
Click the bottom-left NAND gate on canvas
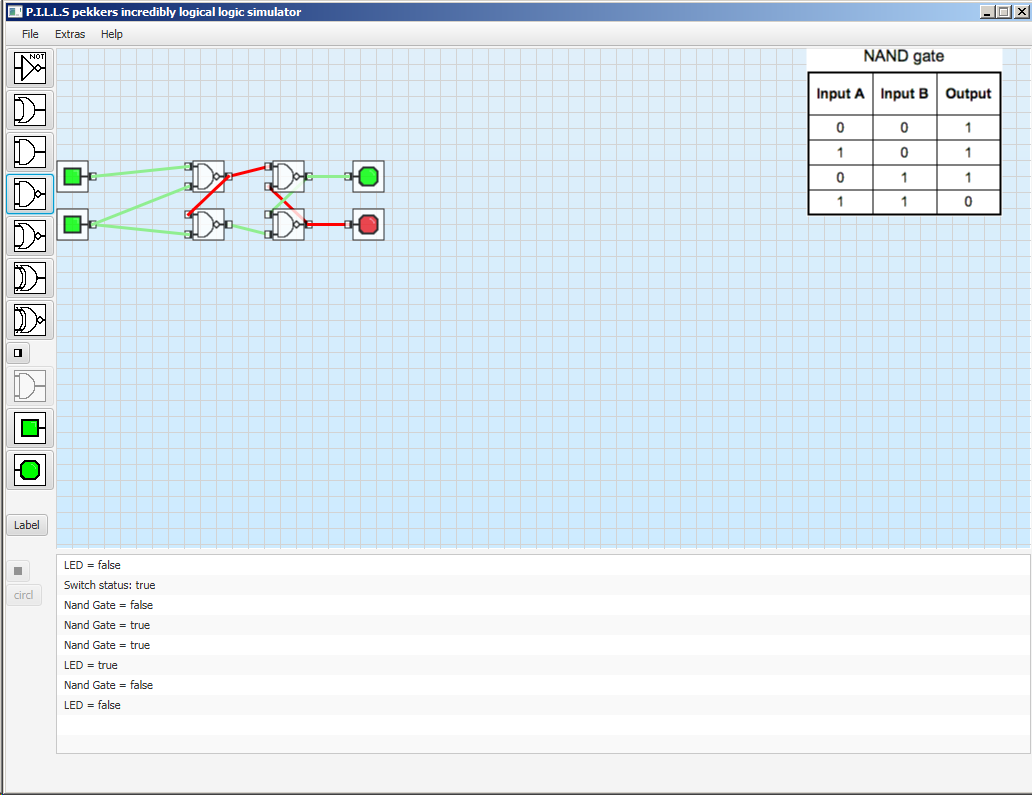click(207, 224)
